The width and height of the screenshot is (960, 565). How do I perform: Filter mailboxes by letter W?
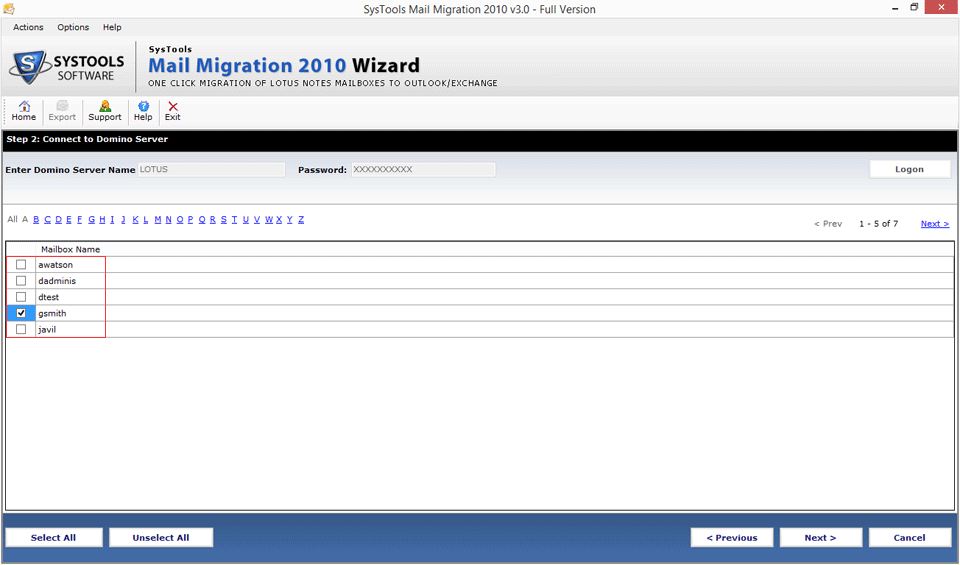click(269, 219)
